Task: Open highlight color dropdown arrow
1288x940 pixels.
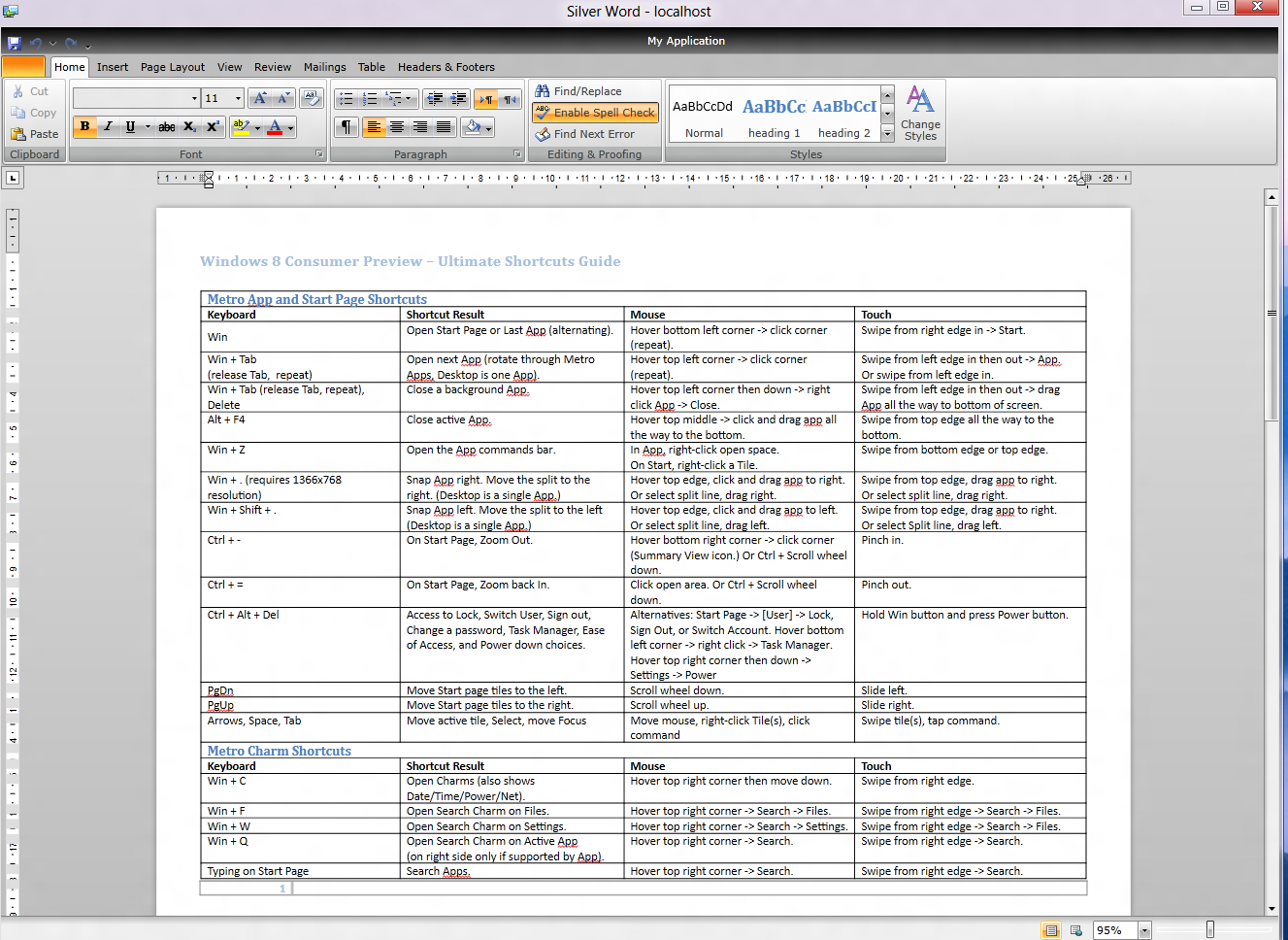Action: coord(257,127)
